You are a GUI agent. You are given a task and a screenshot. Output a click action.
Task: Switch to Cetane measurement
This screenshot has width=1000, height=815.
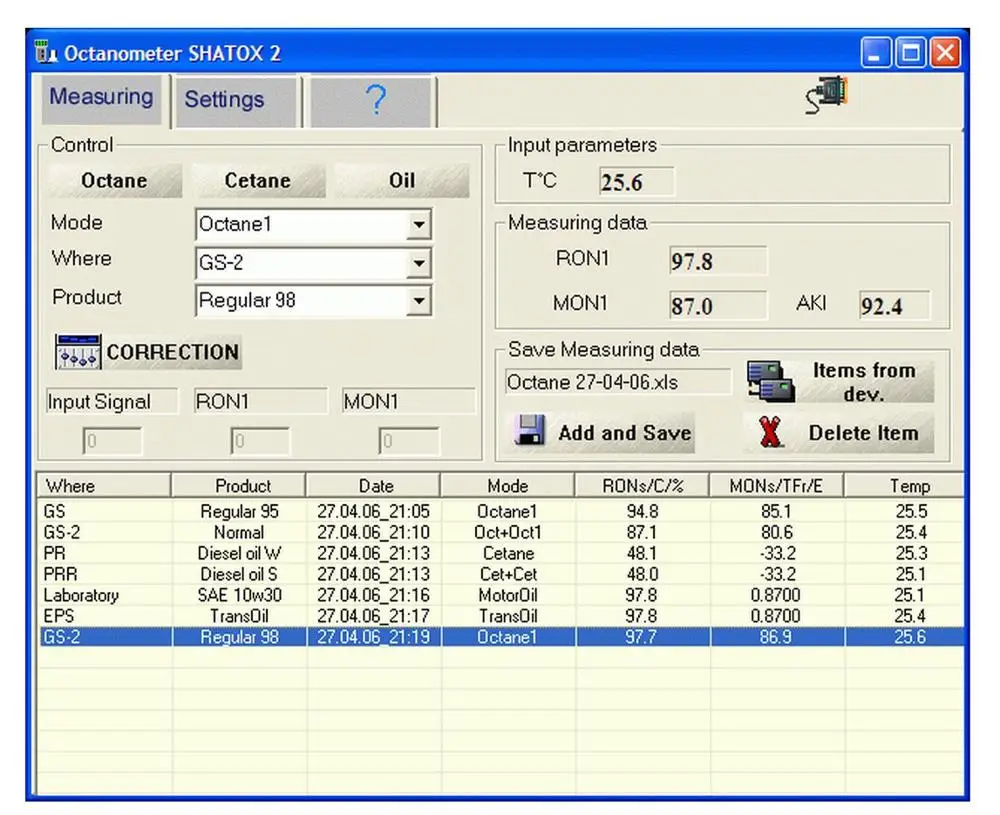257,181
